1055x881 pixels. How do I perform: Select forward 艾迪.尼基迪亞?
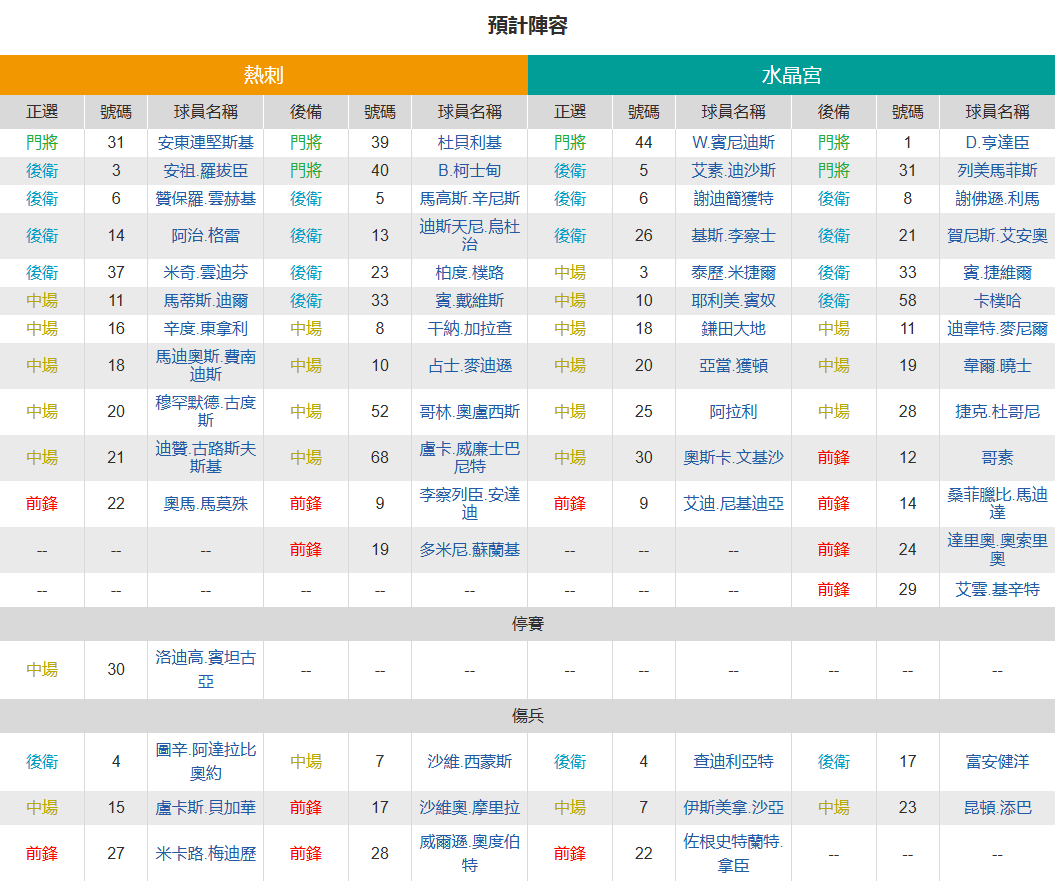pos(733,503)
